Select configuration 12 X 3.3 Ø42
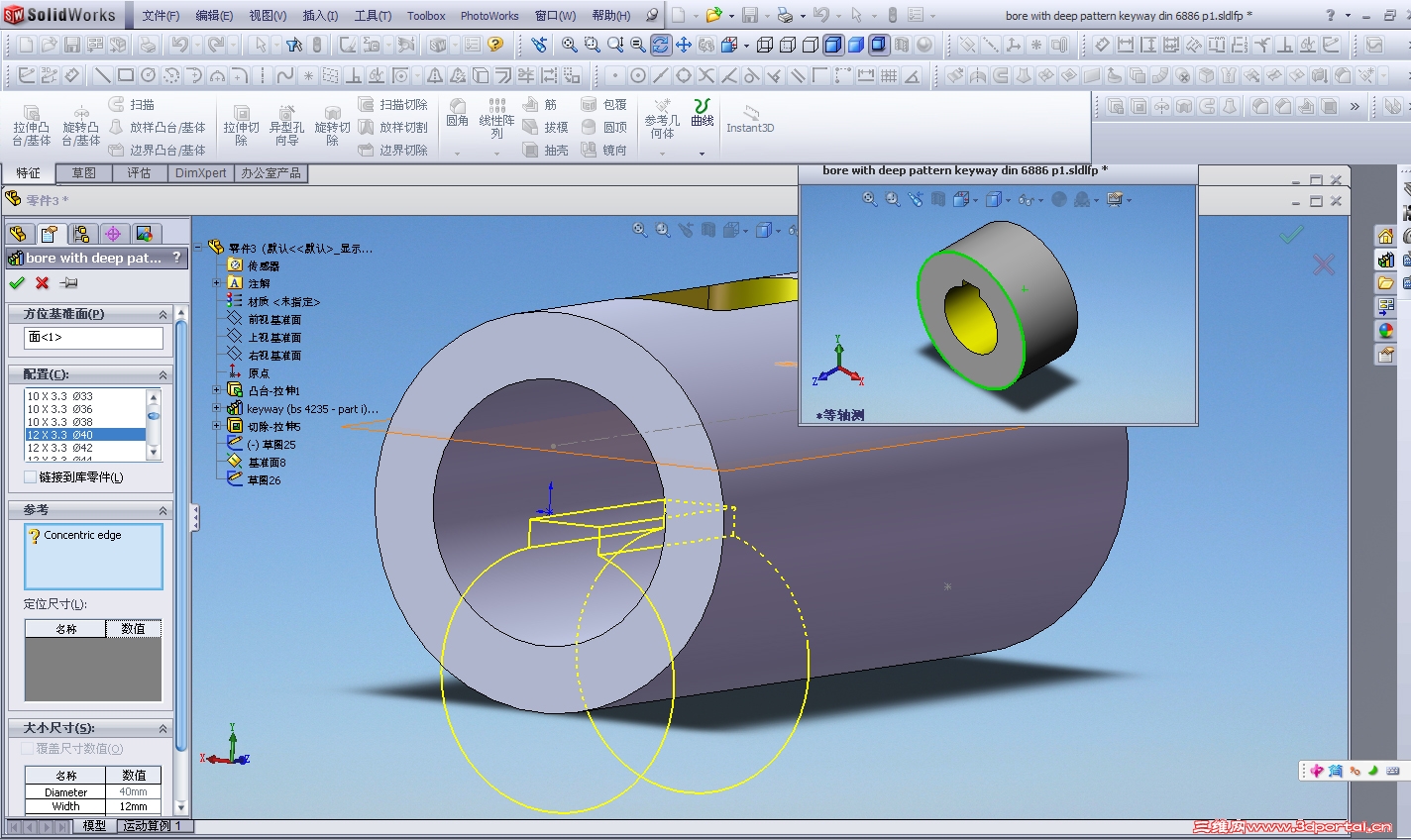The height and width of the screenshot is (840, 1411). pos(85,448)
